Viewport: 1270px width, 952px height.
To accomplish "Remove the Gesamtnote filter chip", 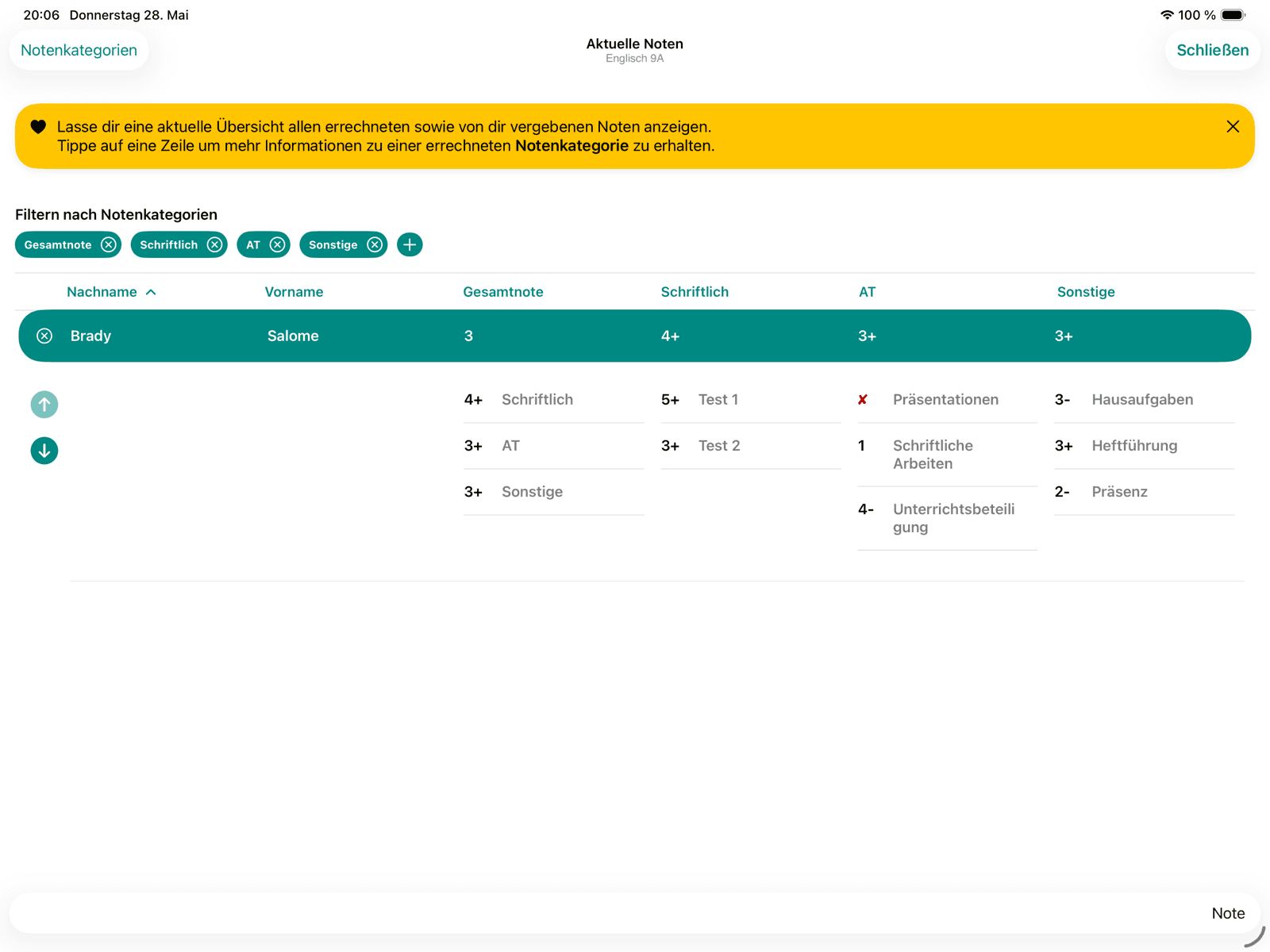I will pyautogui.click(x=109, y=244).
